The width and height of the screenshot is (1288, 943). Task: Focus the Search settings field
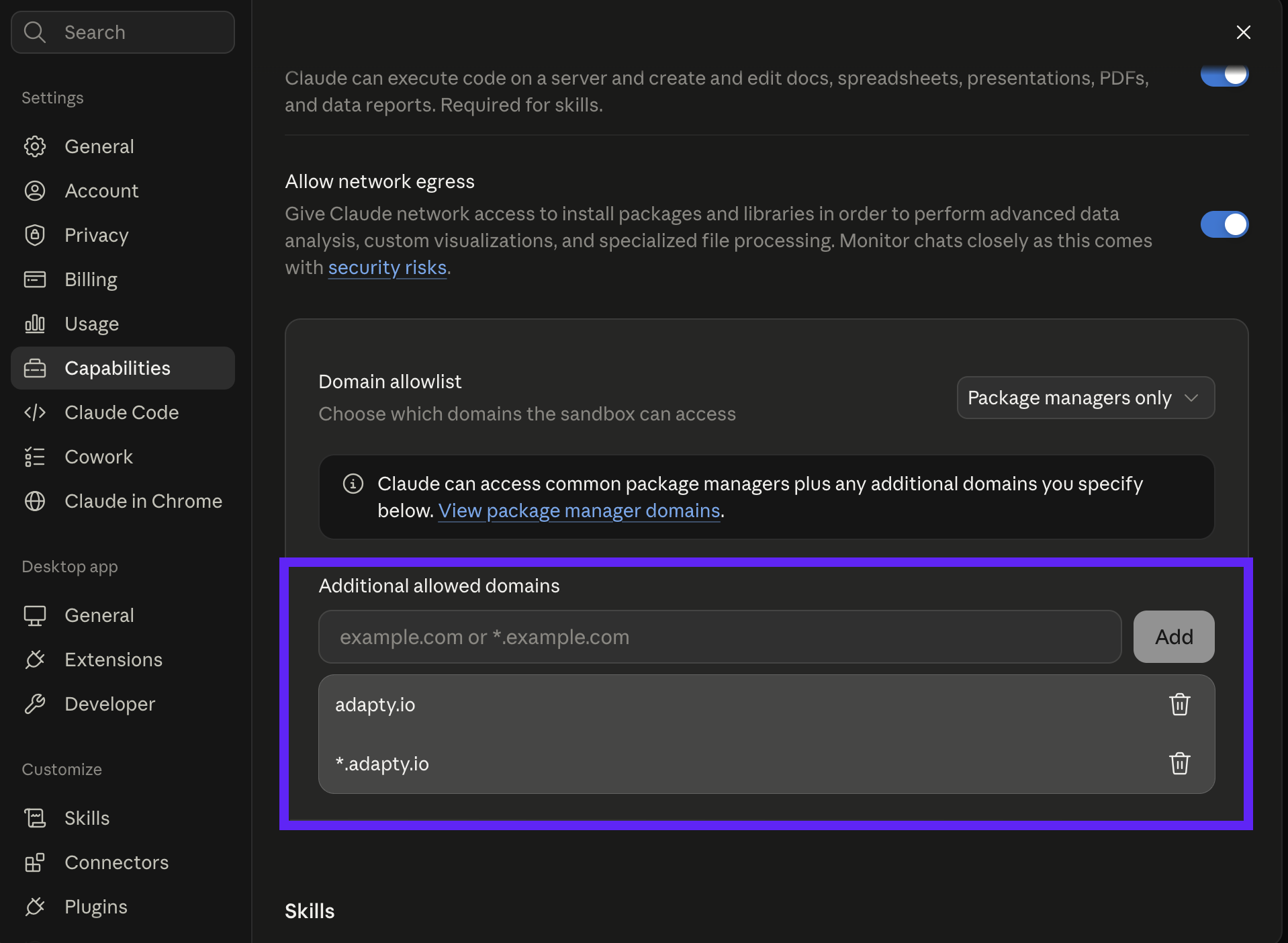[123, 32]
